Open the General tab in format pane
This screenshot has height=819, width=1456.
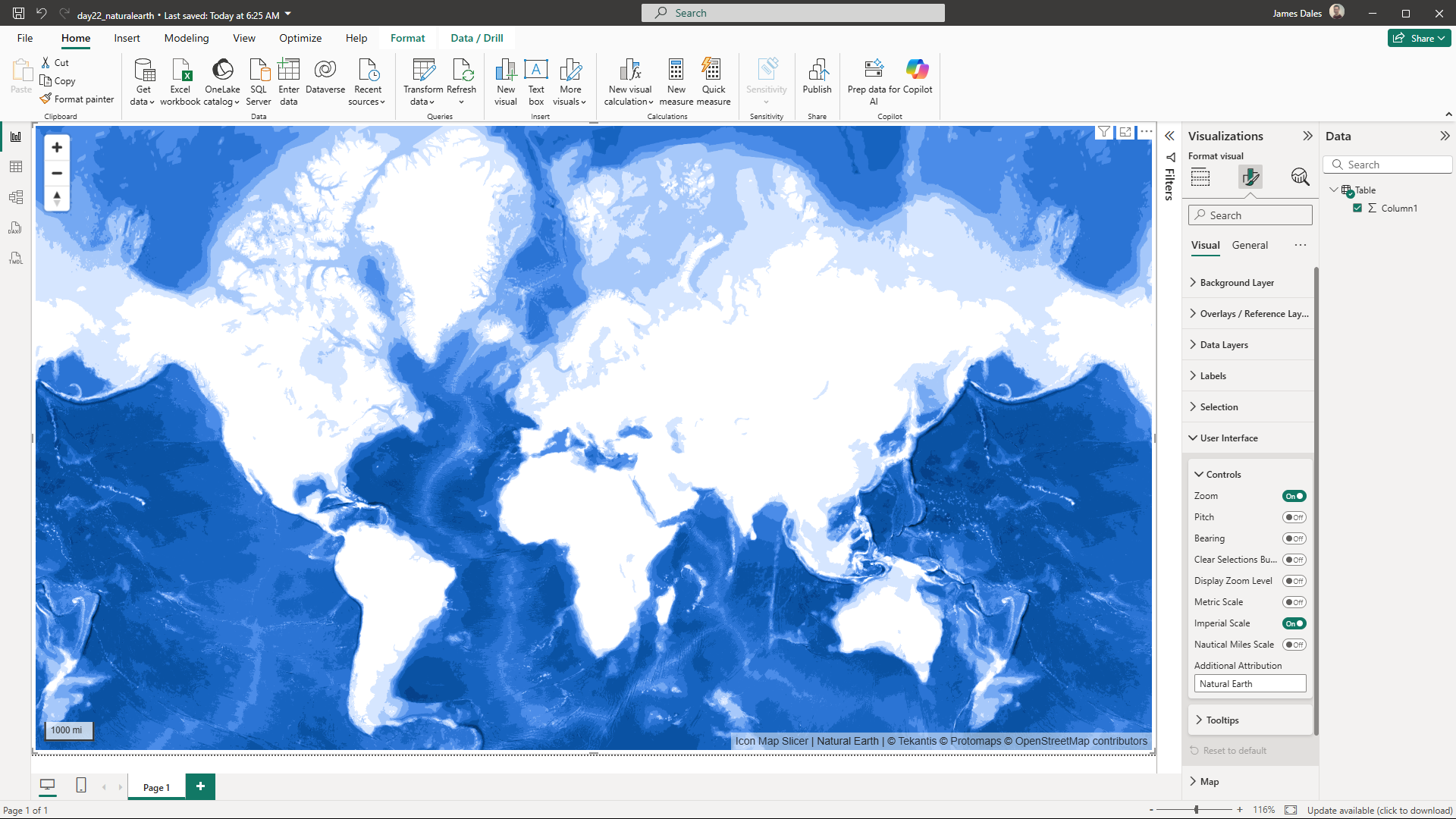tap(1250, 245)
